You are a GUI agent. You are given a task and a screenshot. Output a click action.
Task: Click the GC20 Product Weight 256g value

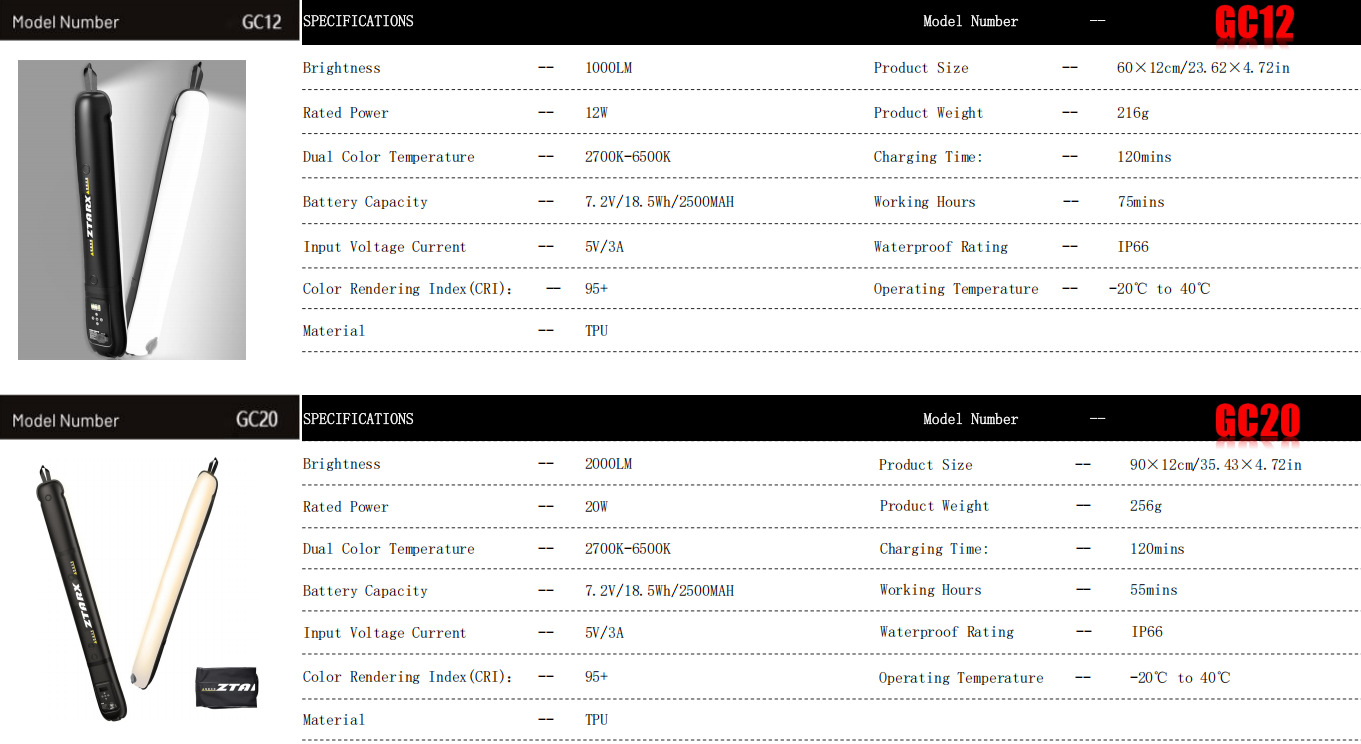1146,507
